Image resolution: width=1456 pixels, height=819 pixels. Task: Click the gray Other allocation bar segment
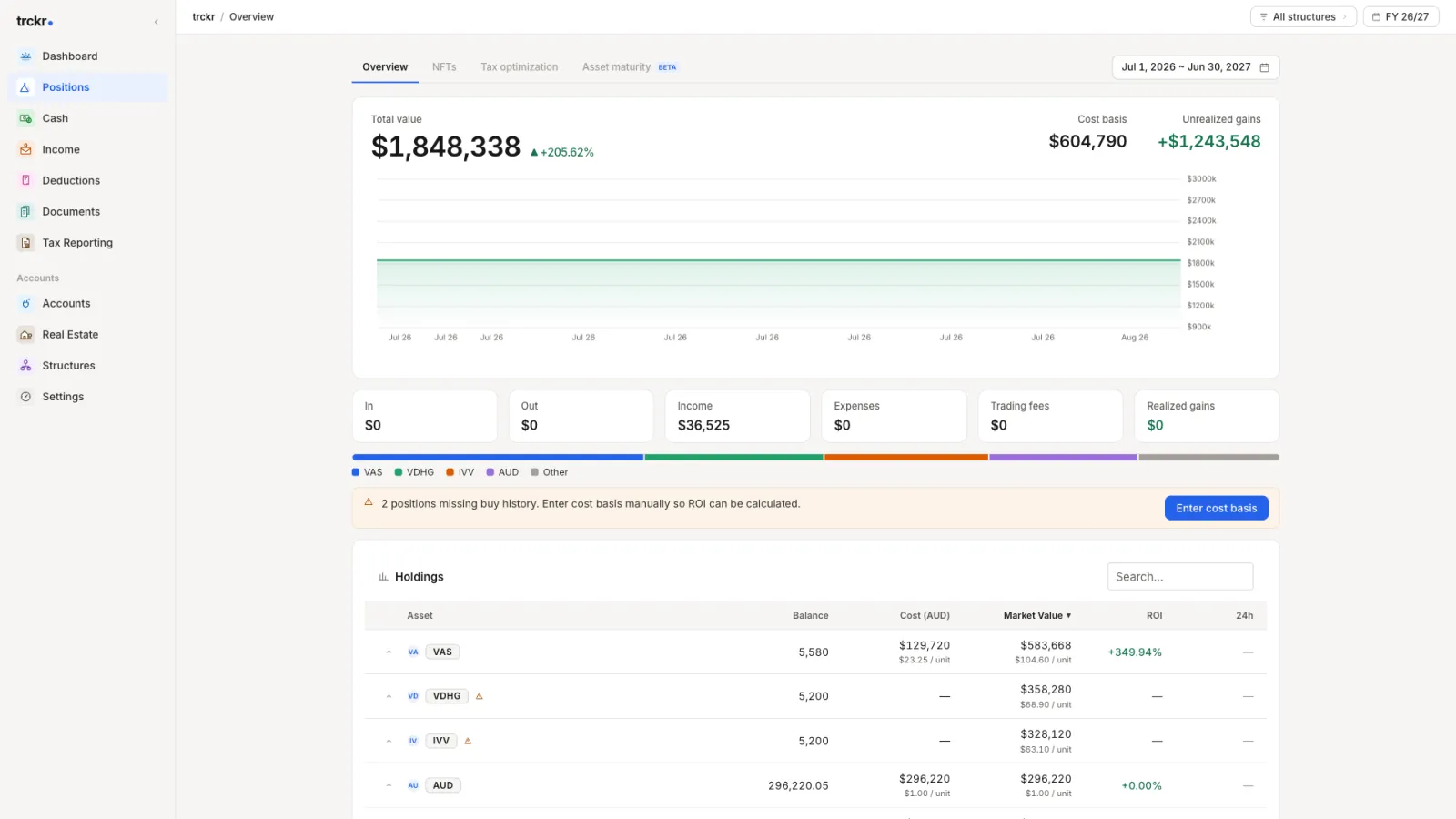click(x=1209, y=457)
